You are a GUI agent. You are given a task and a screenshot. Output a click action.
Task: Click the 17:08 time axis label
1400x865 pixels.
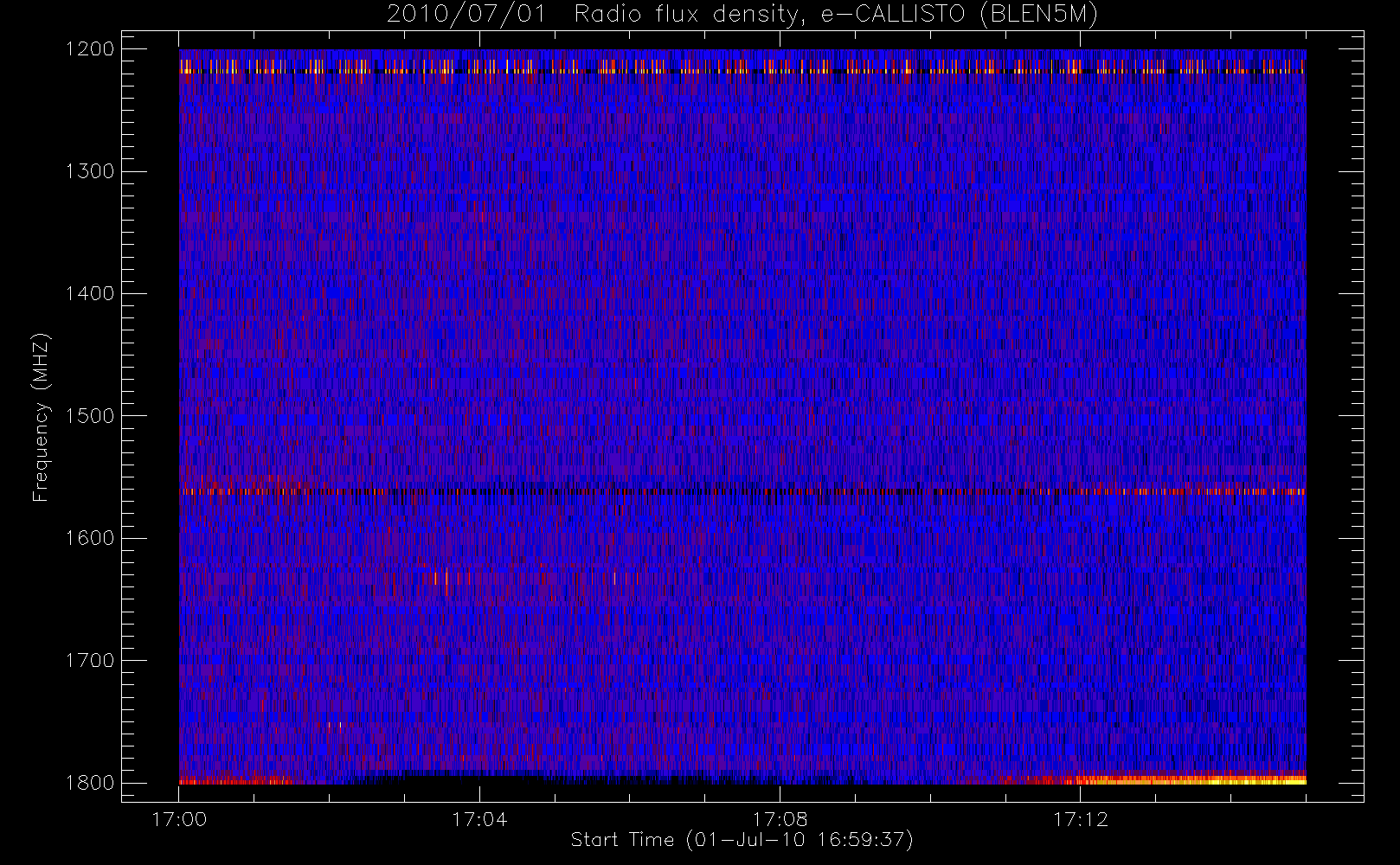click(x=780, y=819)
